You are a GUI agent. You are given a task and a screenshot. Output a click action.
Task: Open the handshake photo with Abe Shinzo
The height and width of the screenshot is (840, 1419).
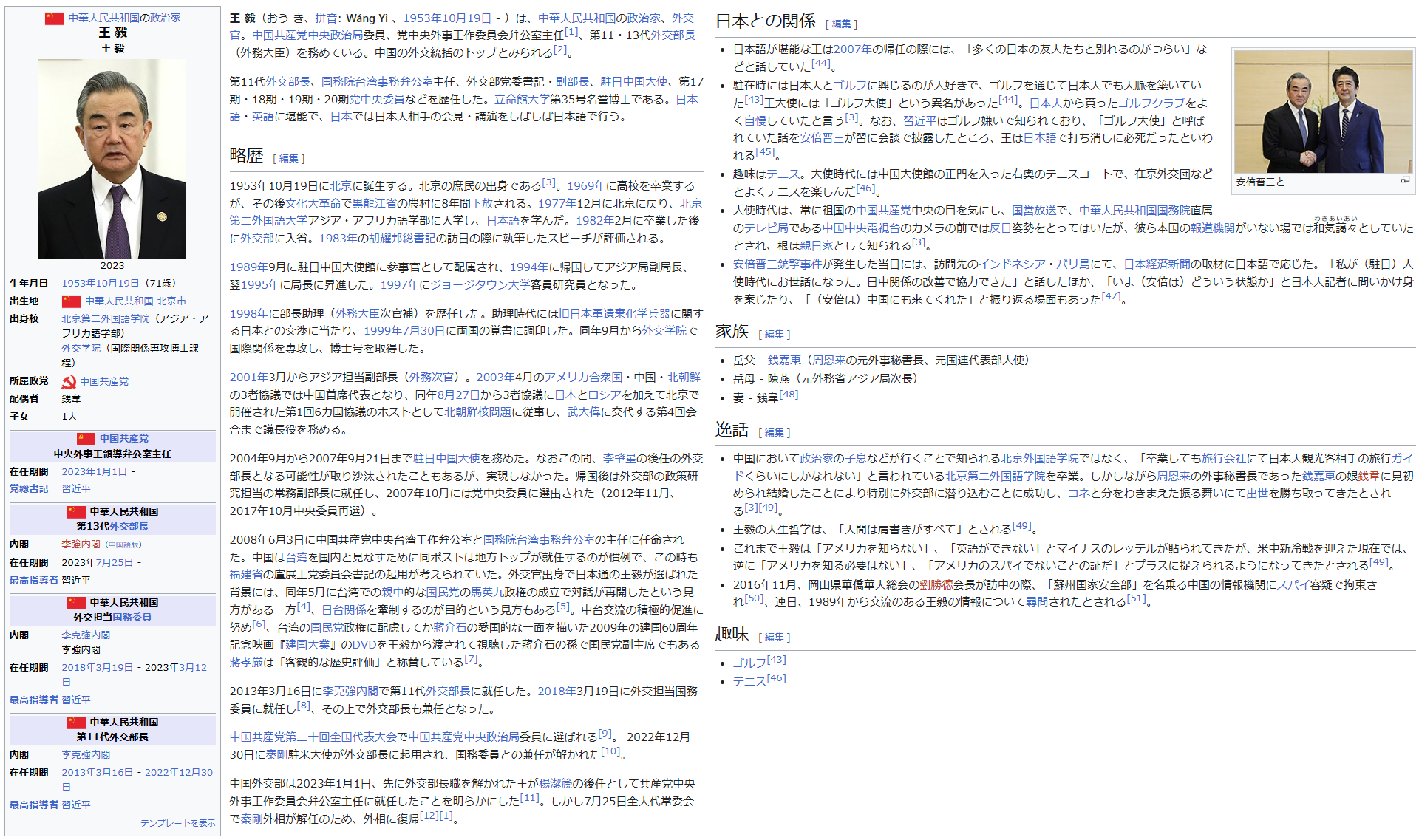click(1323, 112)
